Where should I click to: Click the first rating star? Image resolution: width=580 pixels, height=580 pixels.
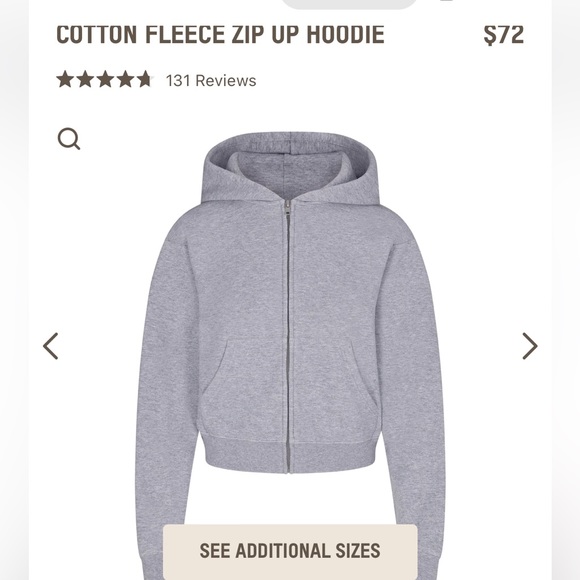(65, 79)
